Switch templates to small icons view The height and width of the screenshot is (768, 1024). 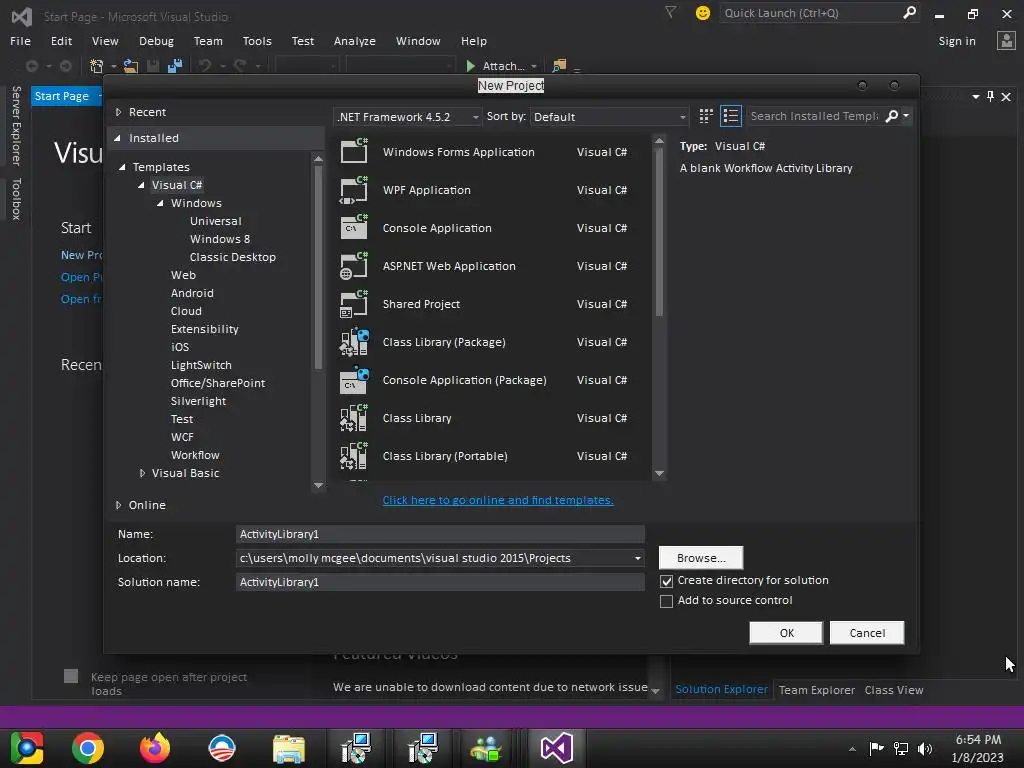coord(705,116)
